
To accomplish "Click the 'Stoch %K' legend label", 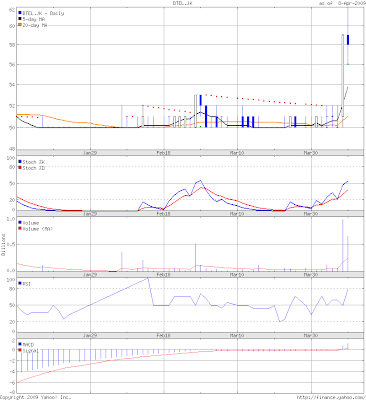I will (x=34, y=162).
